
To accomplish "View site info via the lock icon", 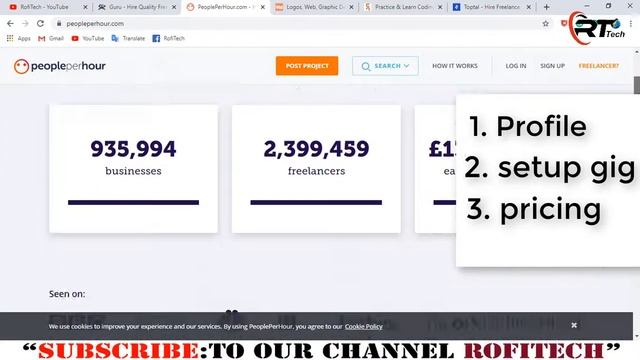I will click(x=59, y=24).
